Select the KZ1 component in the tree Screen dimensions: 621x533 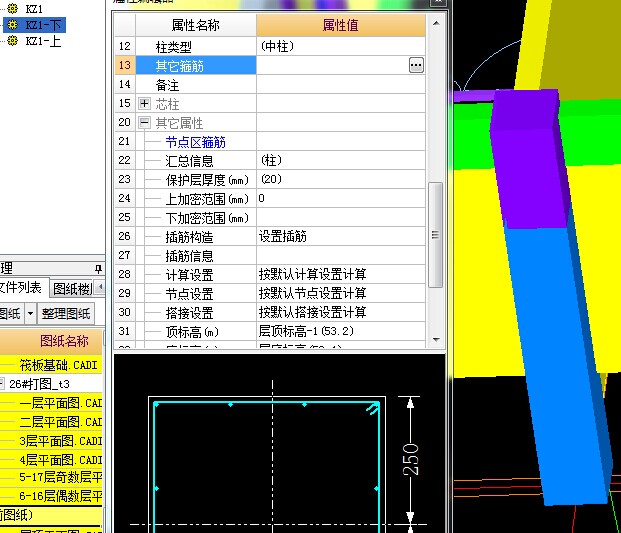tap(34, 8)
